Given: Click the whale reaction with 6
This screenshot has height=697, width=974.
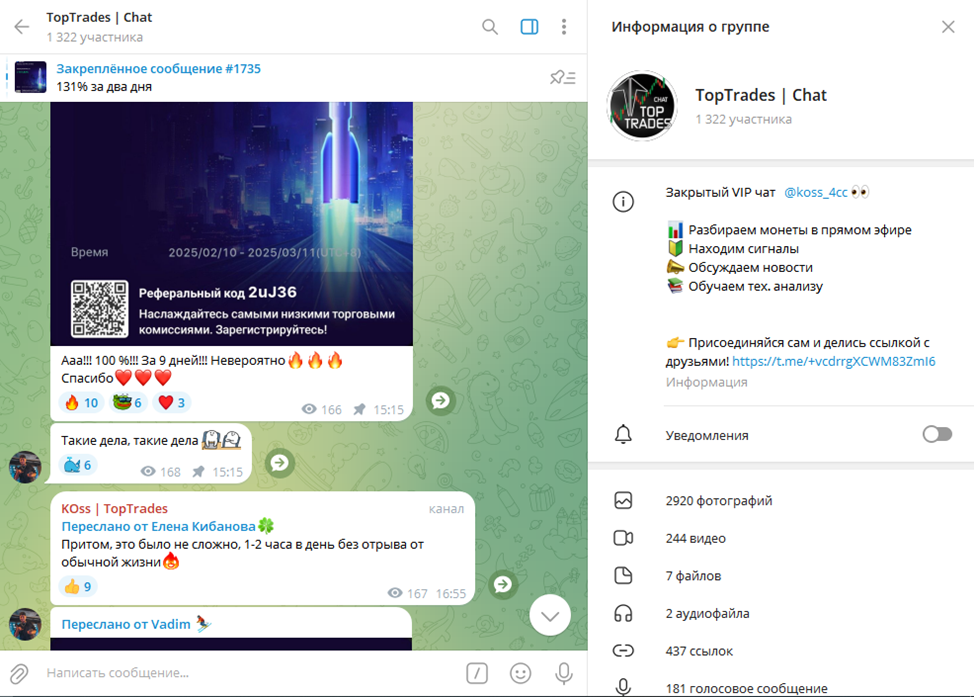Looking at the screenshot, I should 78,465.
